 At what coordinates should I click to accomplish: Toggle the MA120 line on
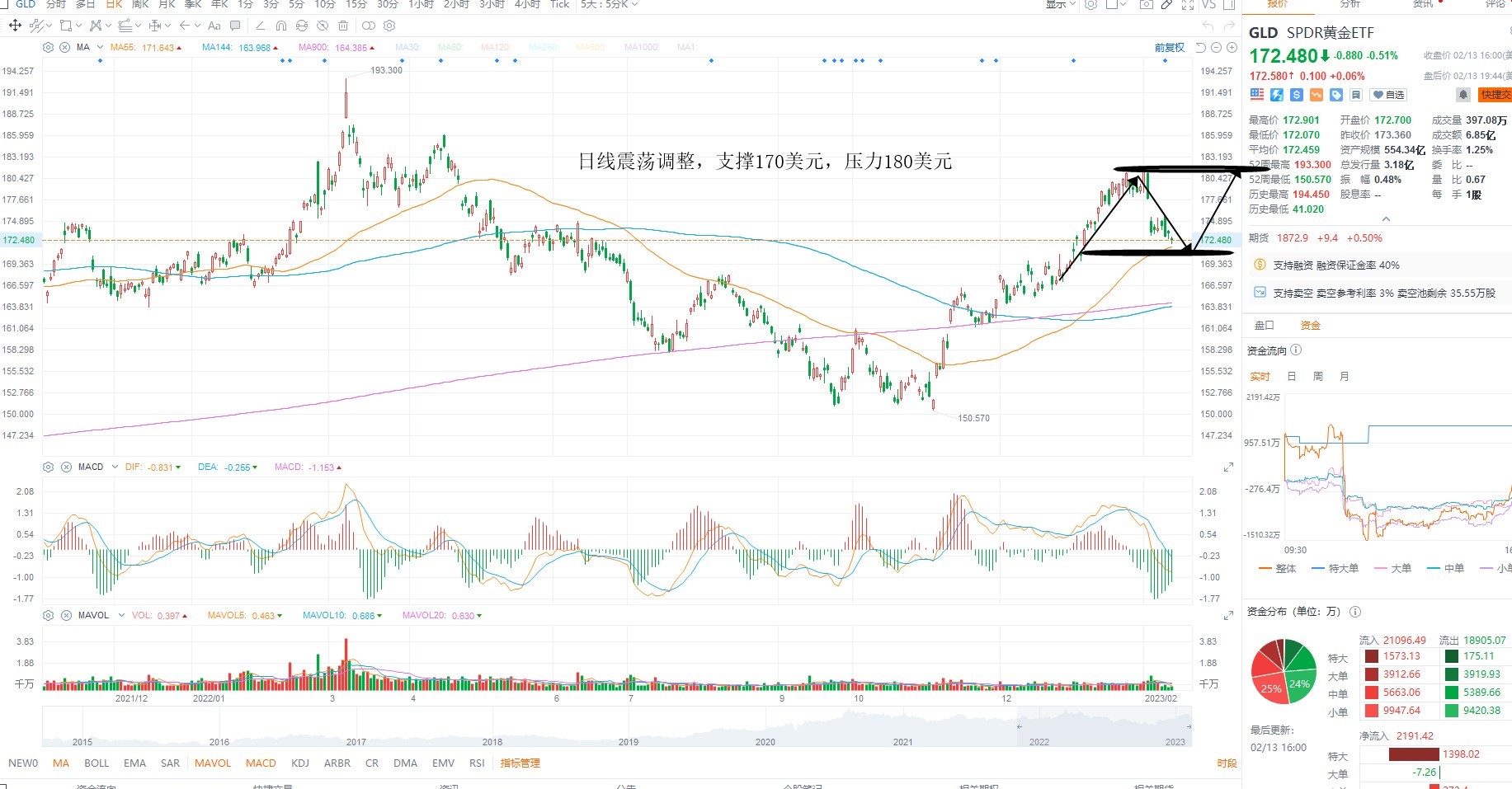coord(495,47)
